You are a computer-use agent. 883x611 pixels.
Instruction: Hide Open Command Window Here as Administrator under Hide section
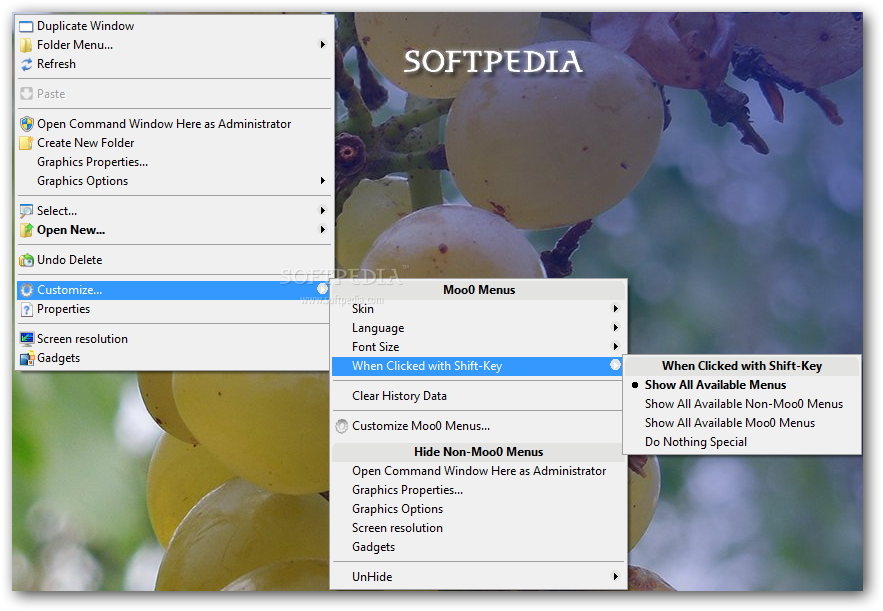tap(479, 471)
